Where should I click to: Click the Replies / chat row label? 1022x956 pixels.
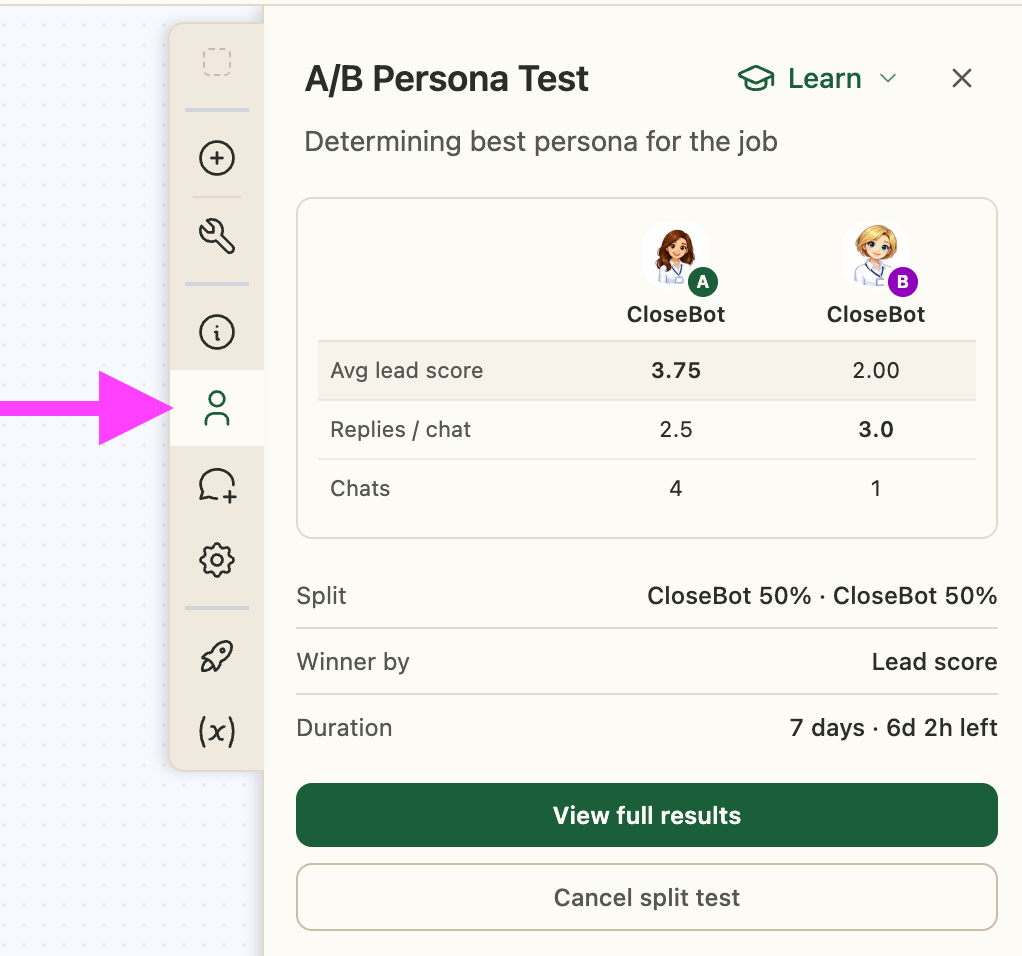pyautogui.click(x=400, y=429)
